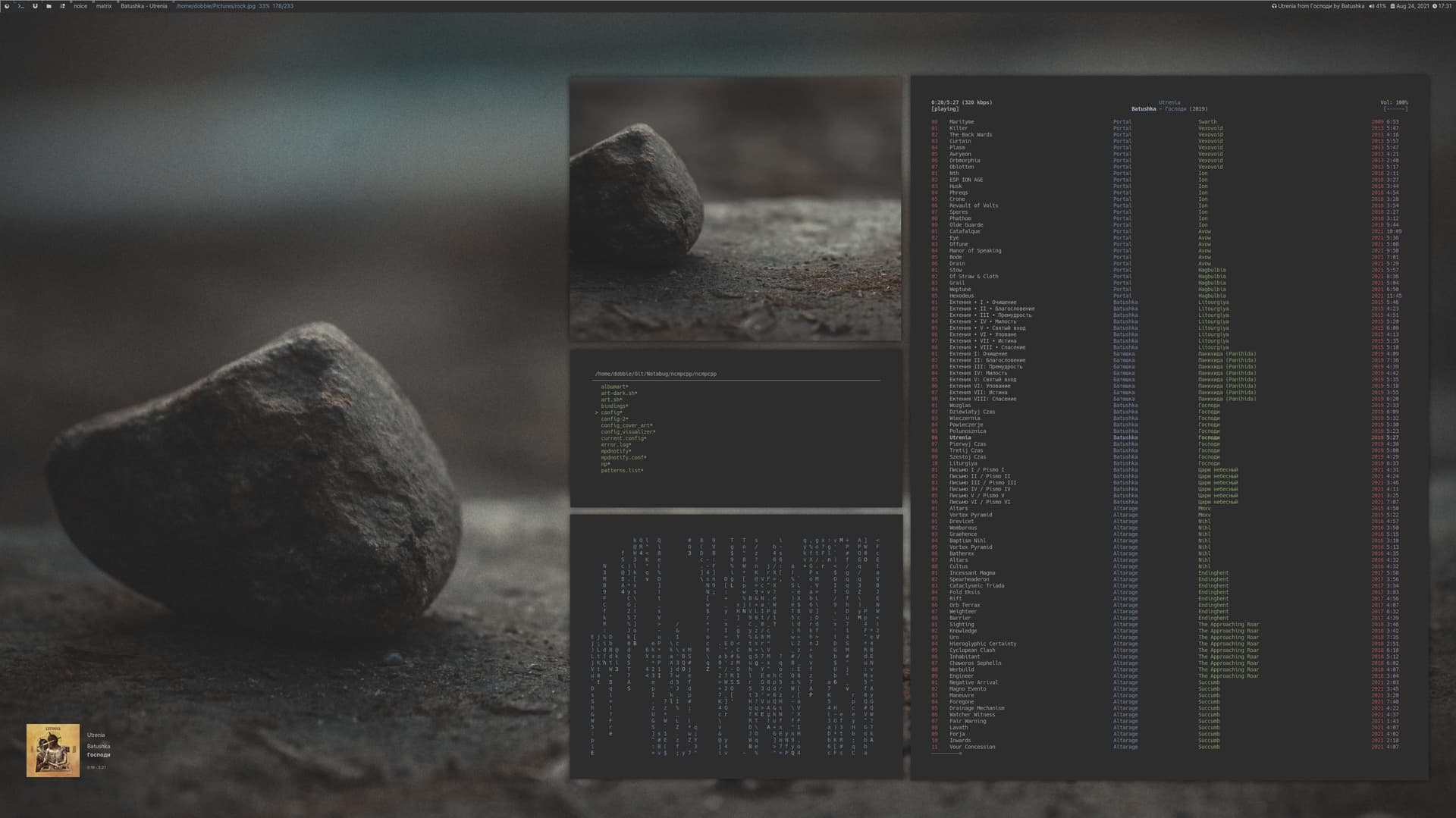Image resolution: width=1456 pixels, height=818 pixels.
Task: Click the album cover thumbnail in notification
Action: coord(53,750)
